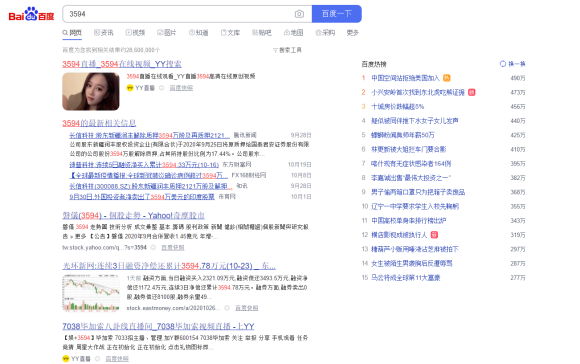Open 百度快照 under 7038毕加索 result
Image resolution: width=580 pixels, height=364 pixels.
pos(117,358)
